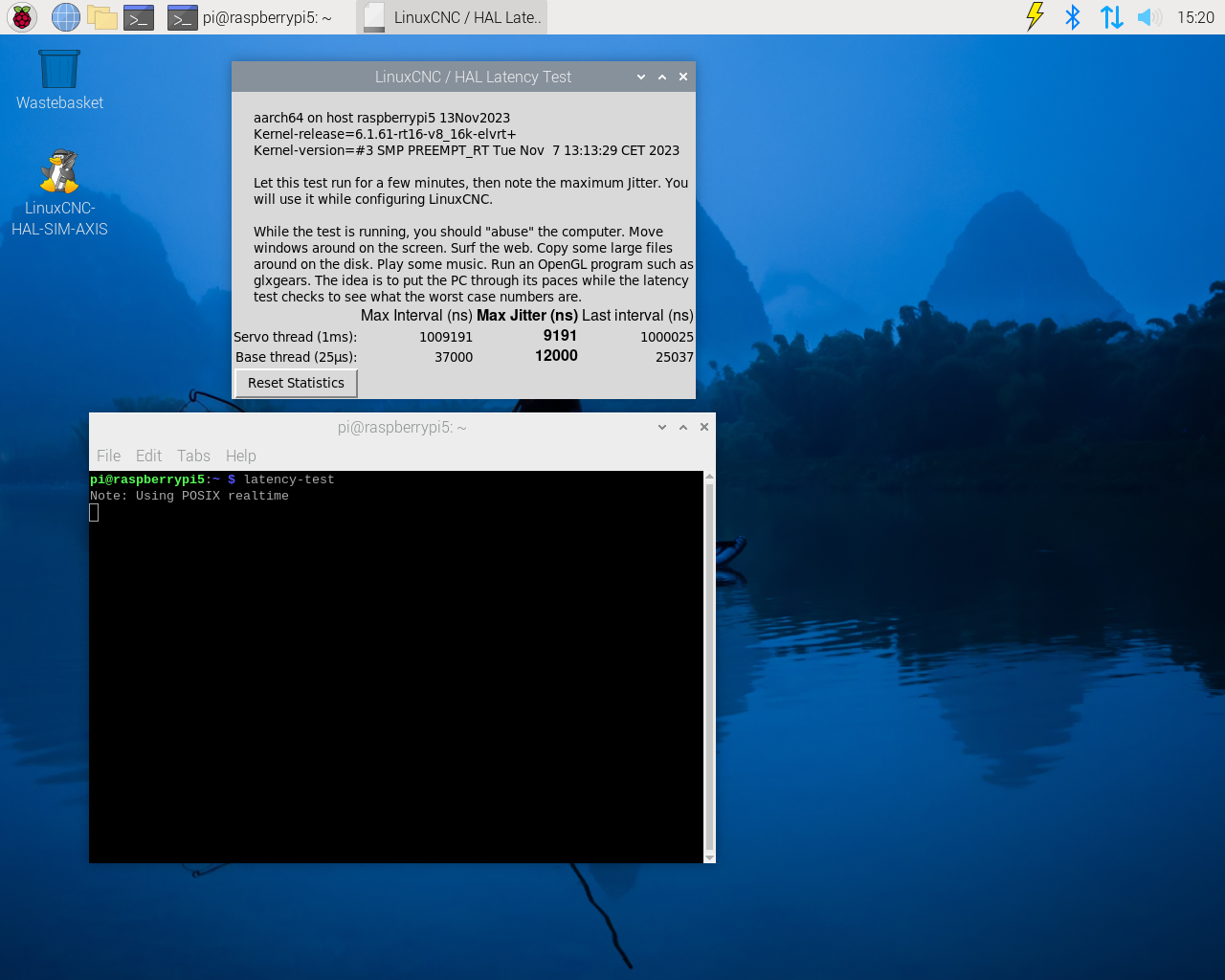Click the Max Jitter (ns) column header
Viewport: 1225px width, 980px height.
pos(527,316)
